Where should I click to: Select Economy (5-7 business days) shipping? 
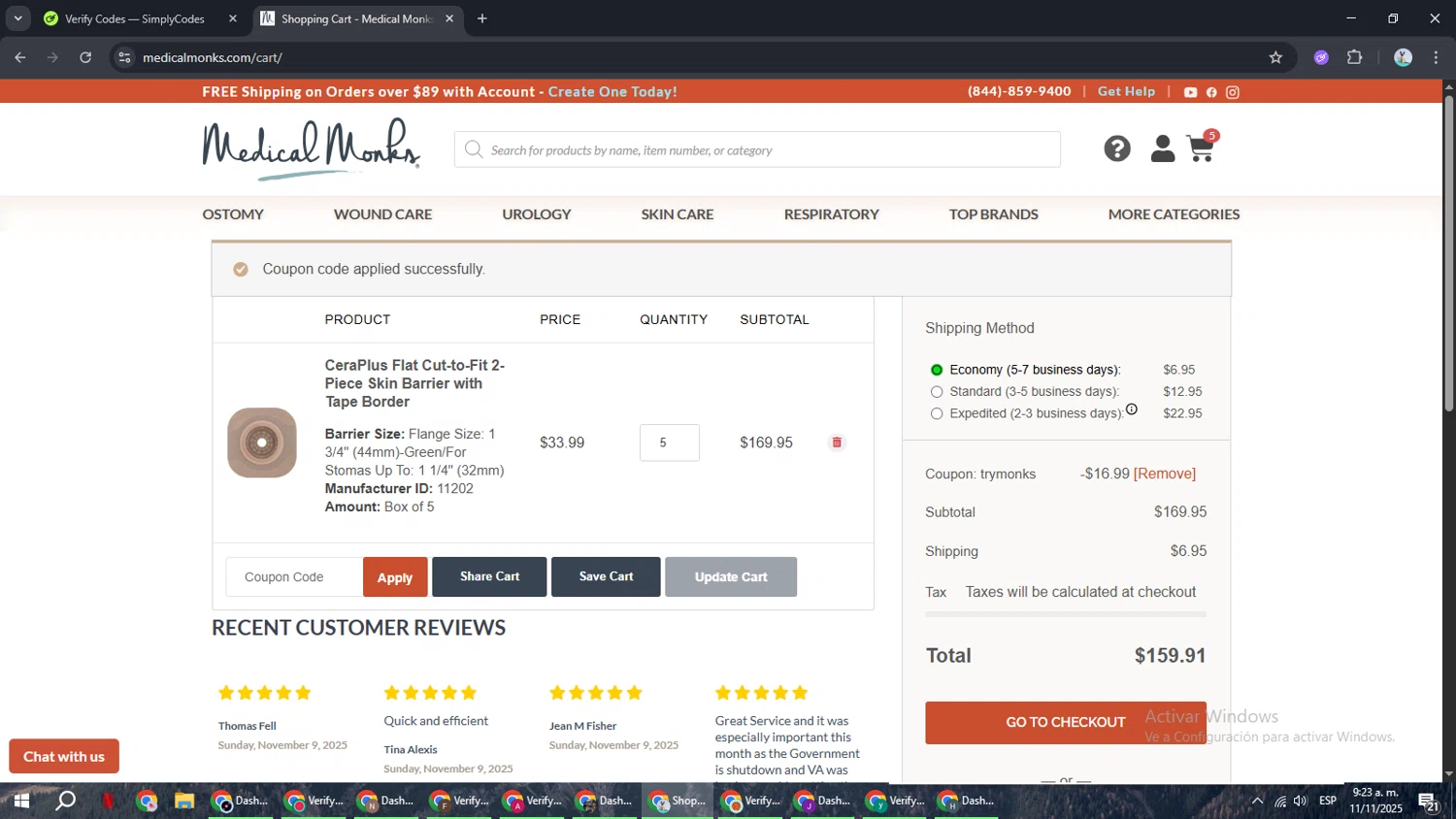pyautogui.click(x=937, y=370)
